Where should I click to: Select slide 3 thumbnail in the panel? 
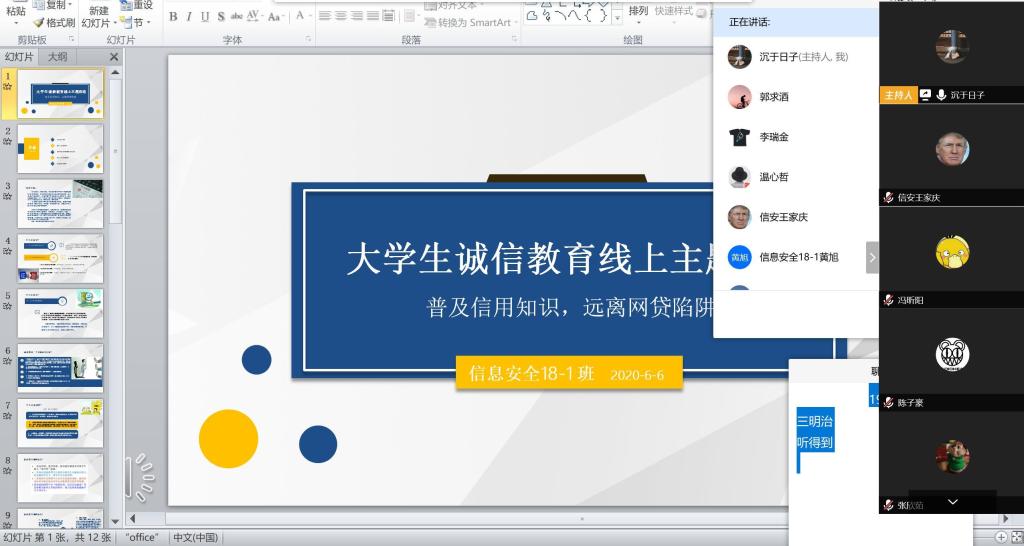60,203
